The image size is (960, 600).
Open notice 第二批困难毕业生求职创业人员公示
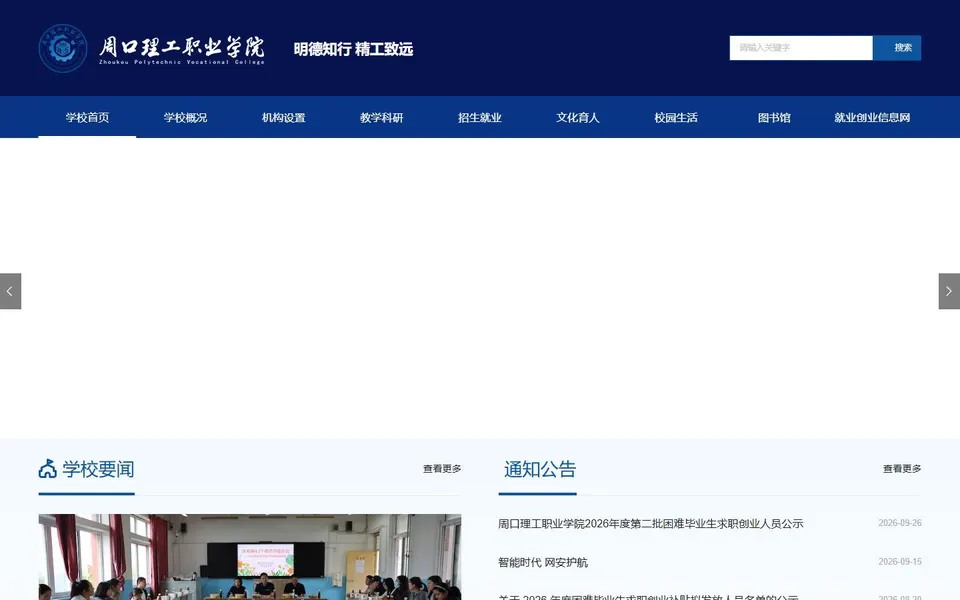point(650,523)
